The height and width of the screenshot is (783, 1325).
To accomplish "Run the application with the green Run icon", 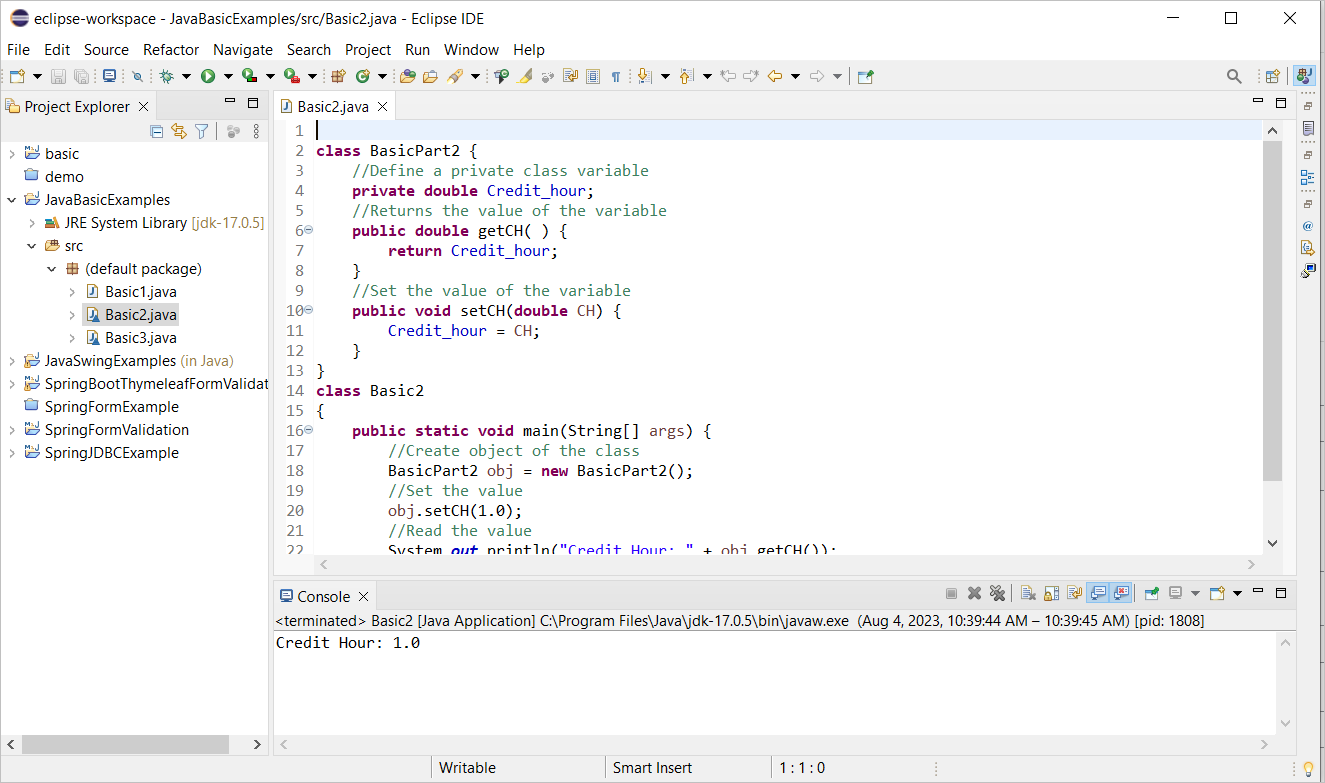I will coord(209,75).
